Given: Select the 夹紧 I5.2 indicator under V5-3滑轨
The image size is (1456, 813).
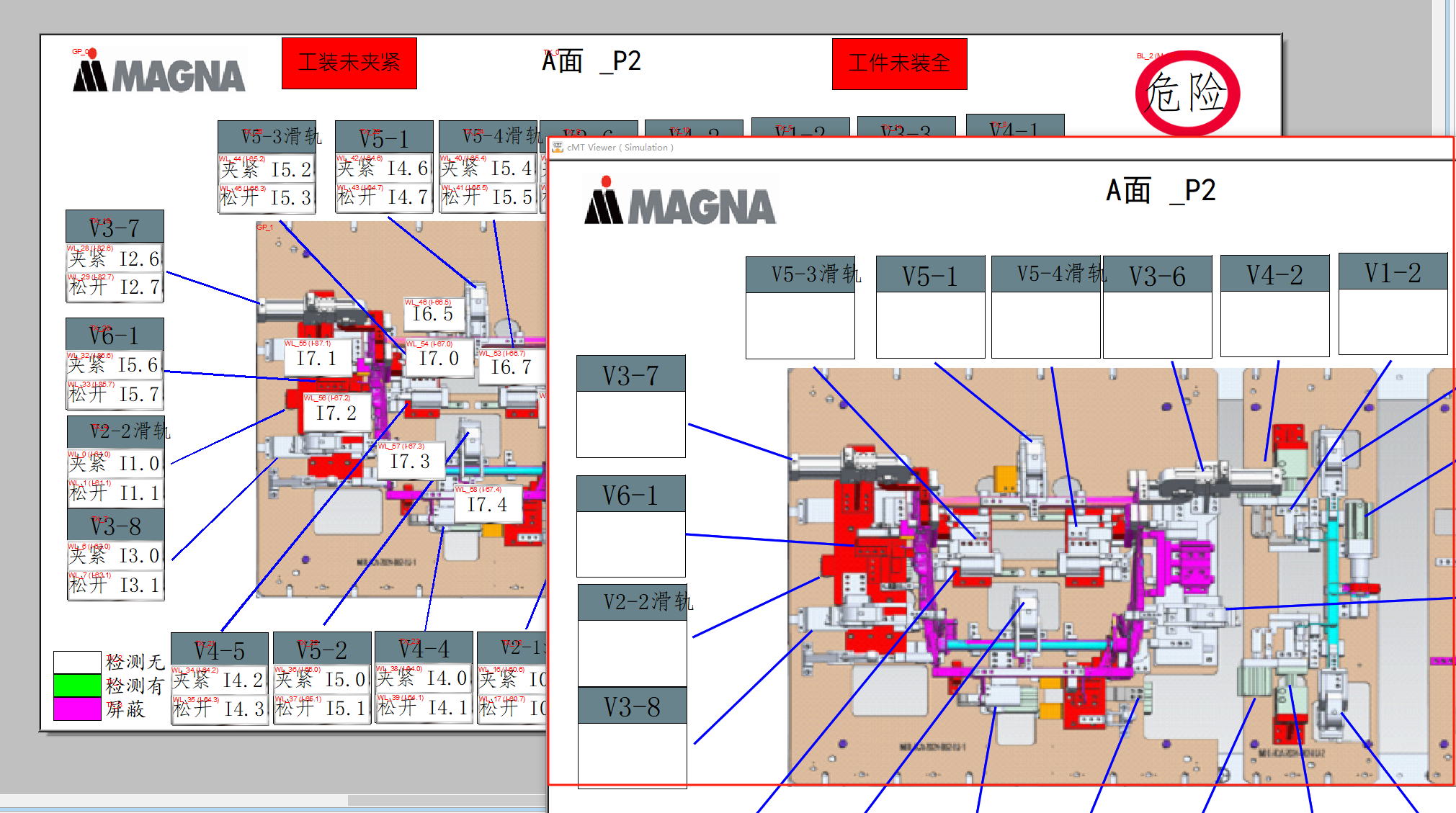Looking at the screenshot, I should coord(267,169).
